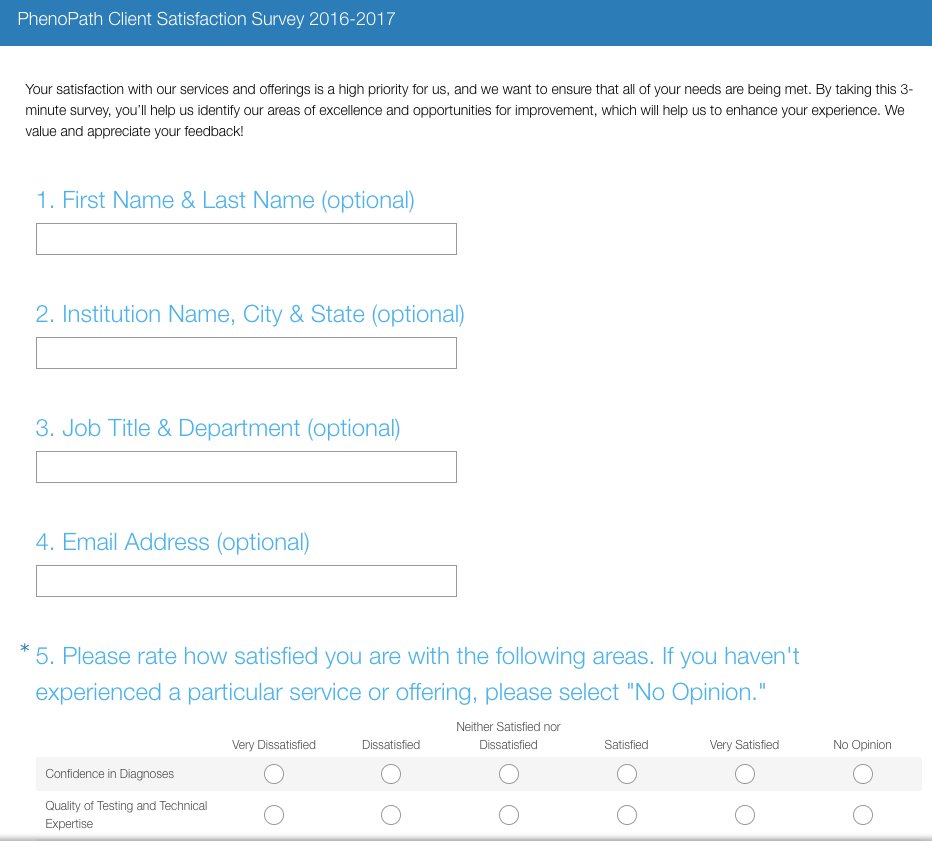Select Very Dissatisfied for Confidence in Diagnoses
This screenshot has width=932, height=841.
tap(274, 774)
